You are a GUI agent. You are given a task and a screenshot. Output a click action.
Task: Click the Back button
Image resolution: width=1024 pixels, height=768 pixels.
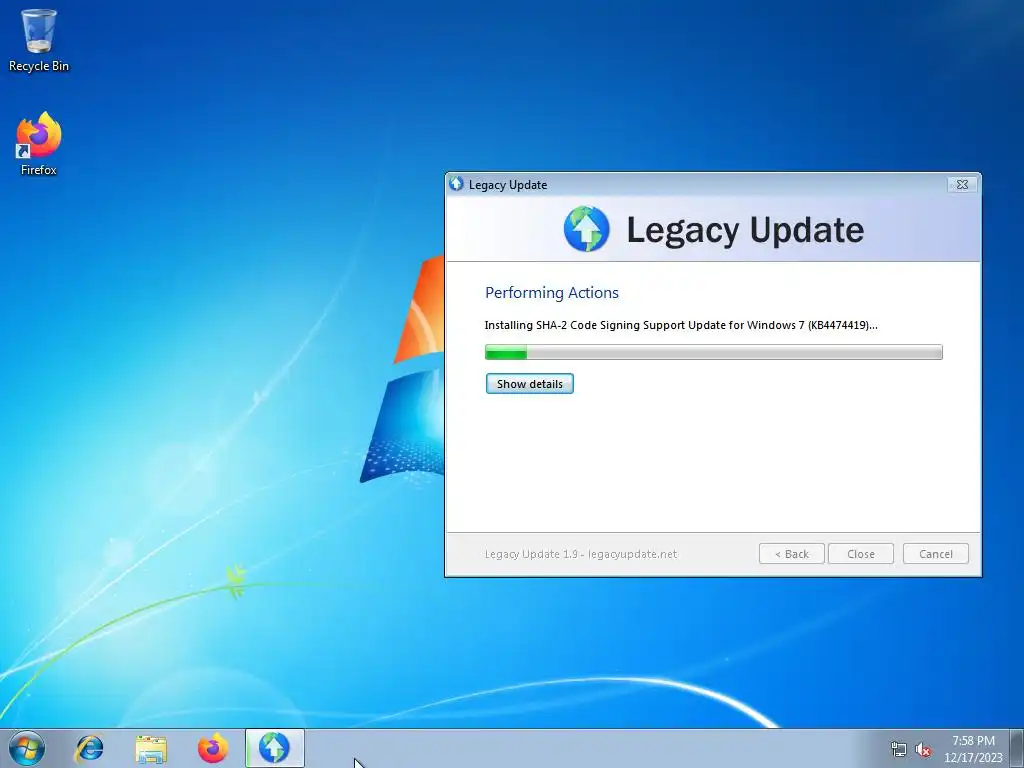(792, 554)
